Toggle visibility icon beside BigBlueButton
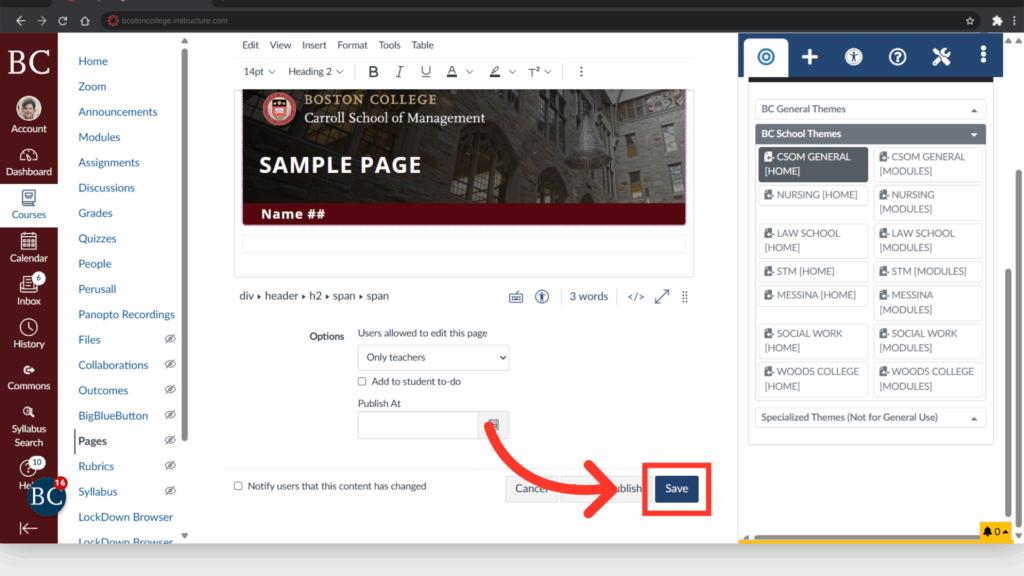 [x=170, y=415]
